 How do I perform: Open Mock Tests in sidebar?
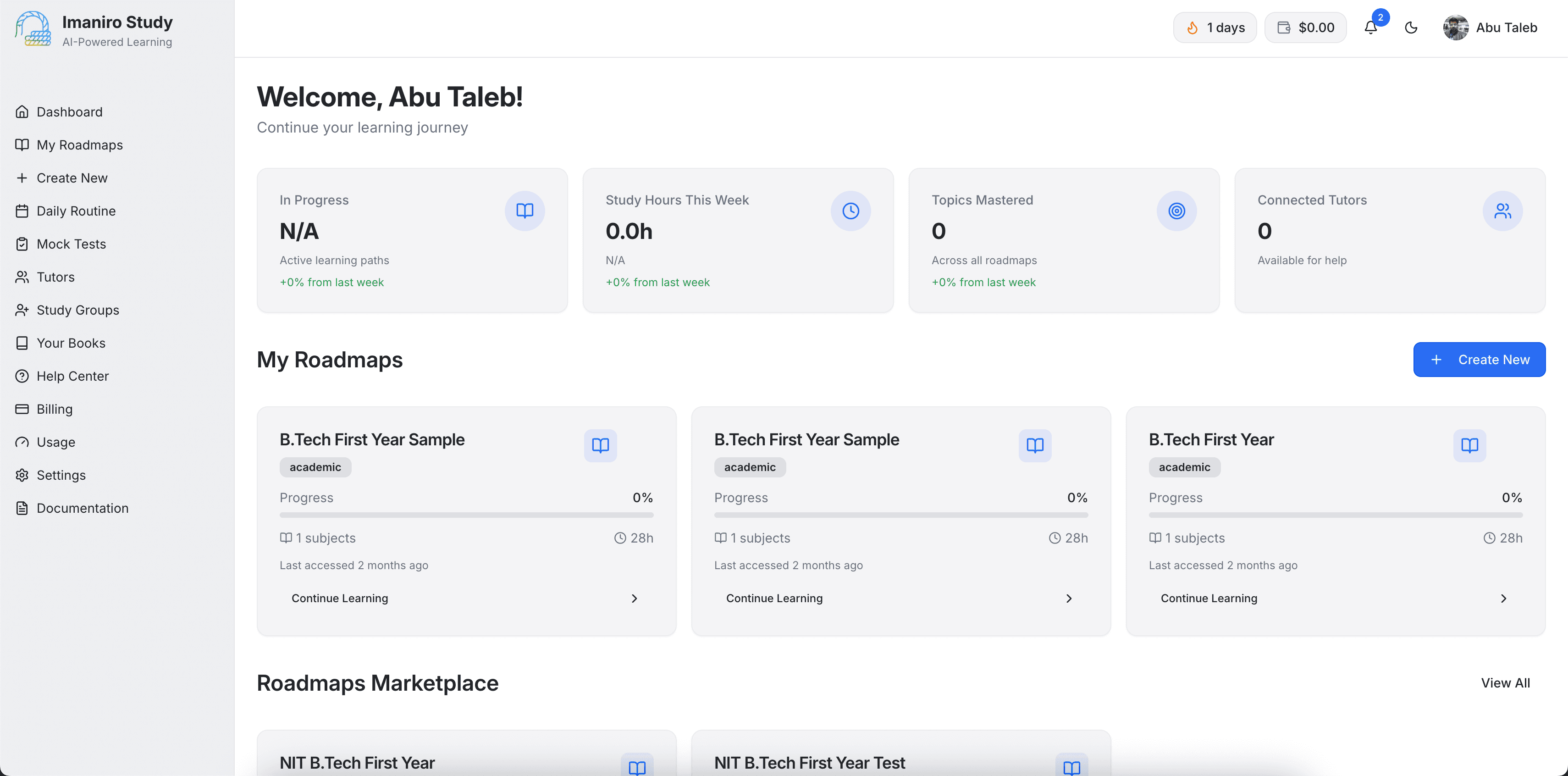coord(71,244)
